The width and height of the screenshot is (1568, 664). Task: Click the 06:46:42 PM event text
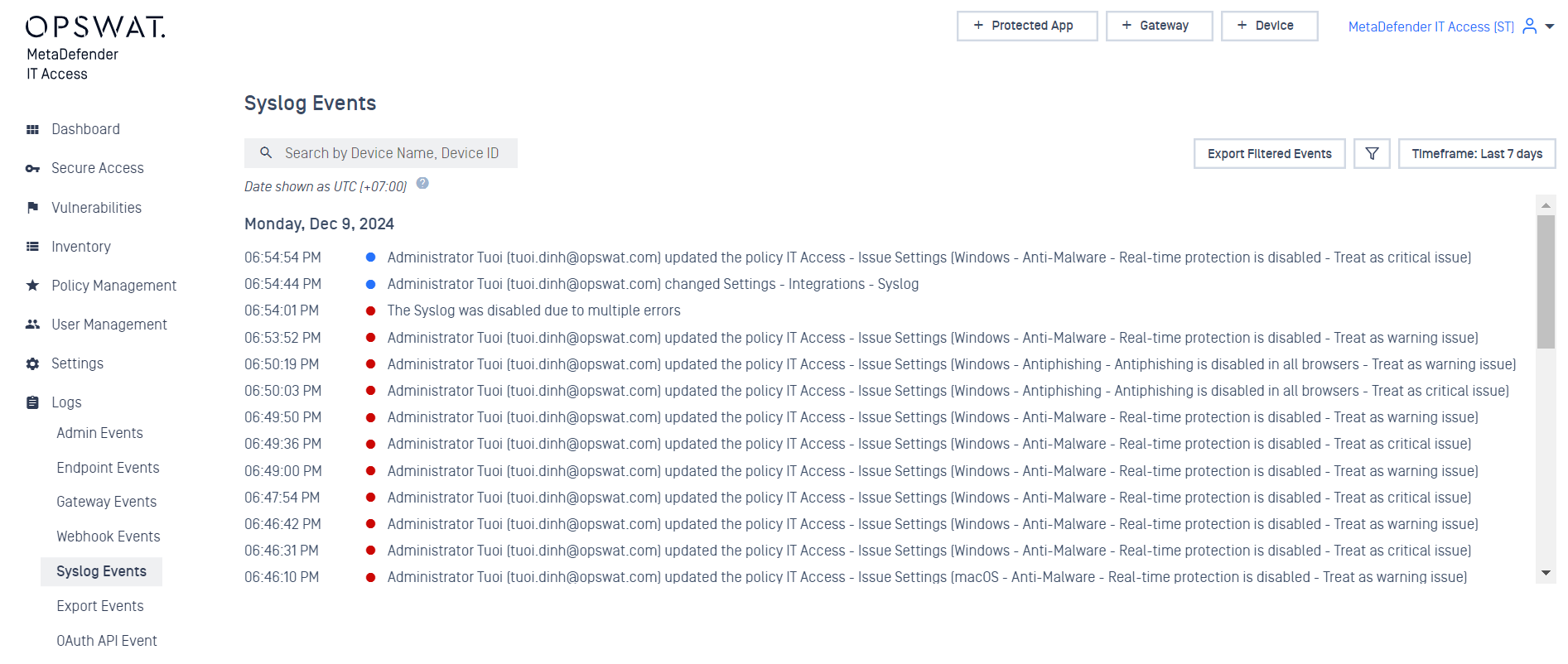[x=933, y=524]
